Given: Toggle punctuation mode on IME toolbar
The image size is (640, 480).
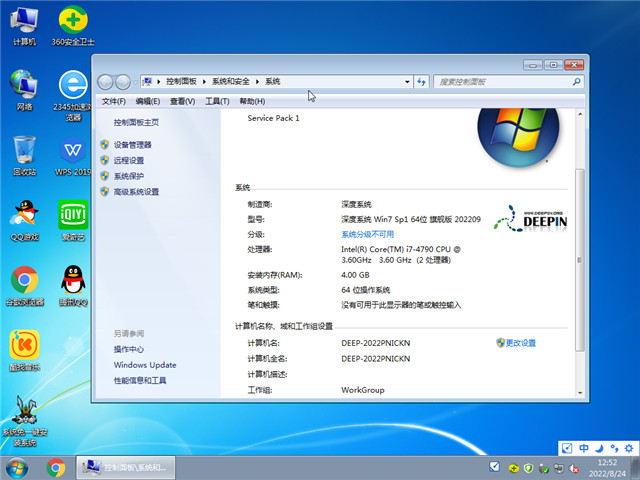Looking at the screenshot, I should 614,448.
